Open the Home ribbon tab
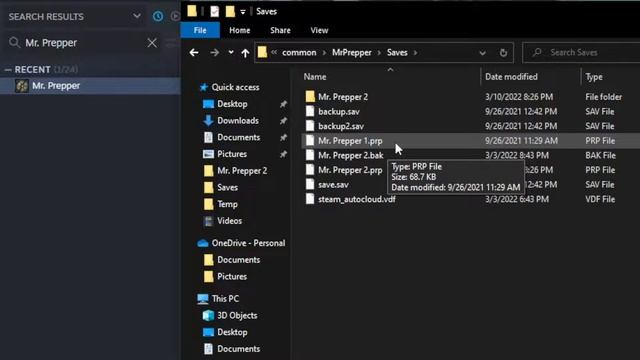640x360 pixels. (240, 30)
